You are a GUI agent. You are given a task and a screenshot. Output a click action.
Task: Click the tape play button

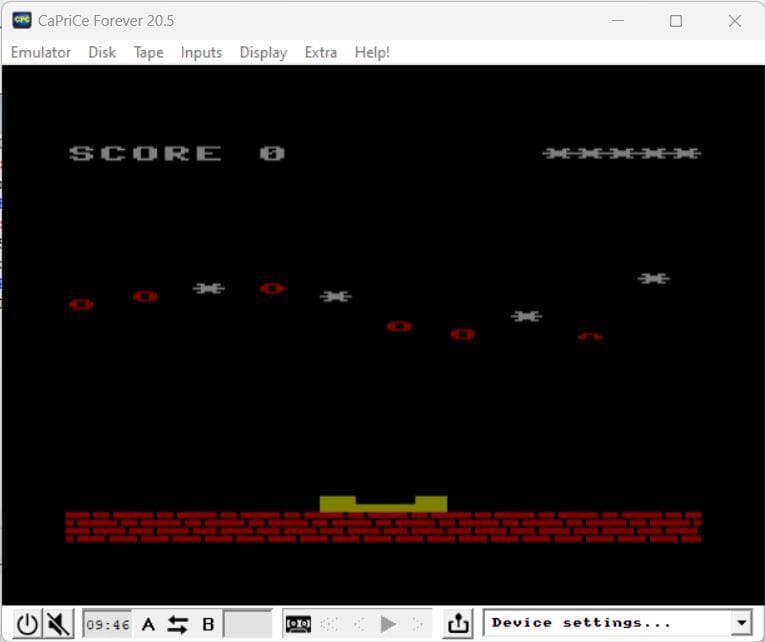(x=388, y=624)
